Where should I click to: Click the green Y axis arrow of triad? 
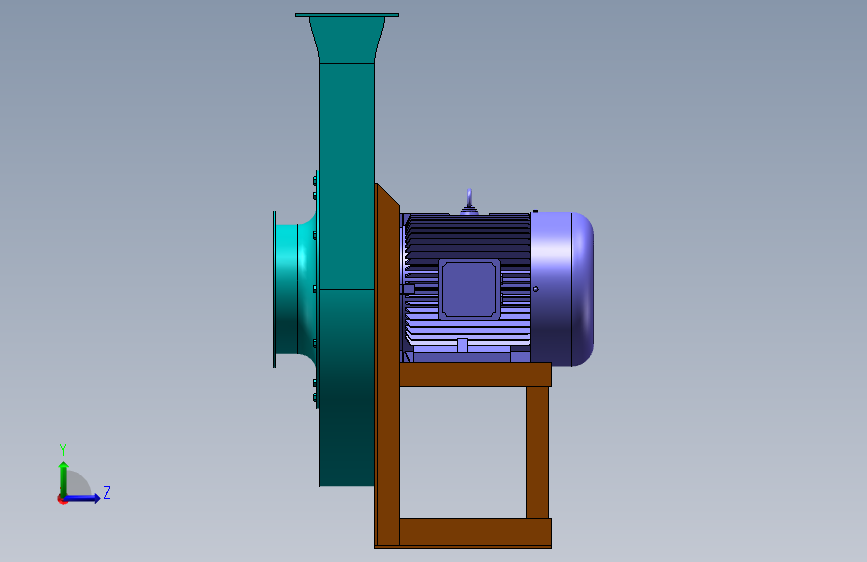(64, 478)
